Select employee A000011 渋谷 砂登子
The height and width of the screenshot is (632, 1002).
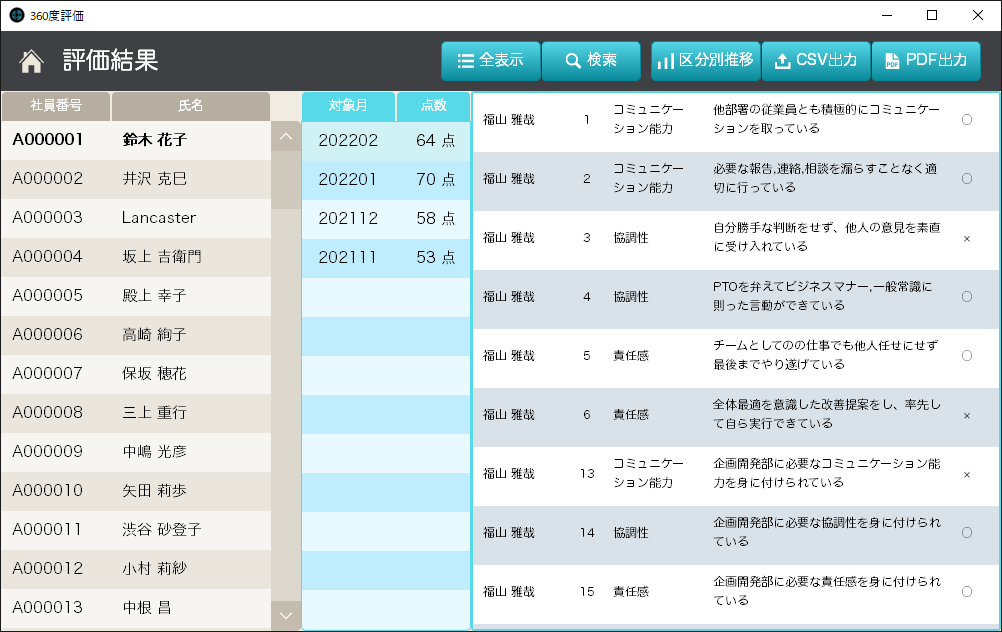135,530
